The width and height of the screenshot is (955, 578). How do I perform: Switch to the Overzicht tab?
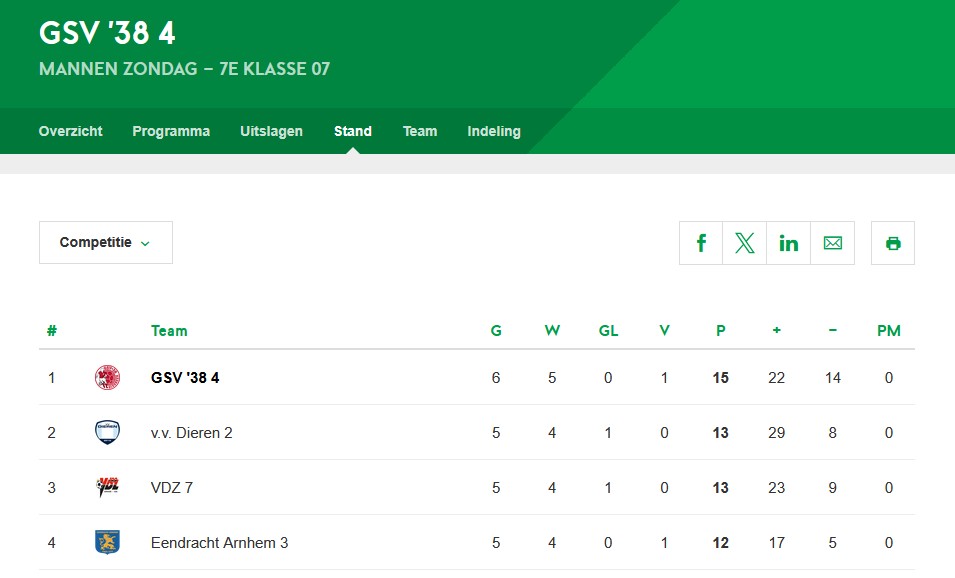click(x=70, y=131)
